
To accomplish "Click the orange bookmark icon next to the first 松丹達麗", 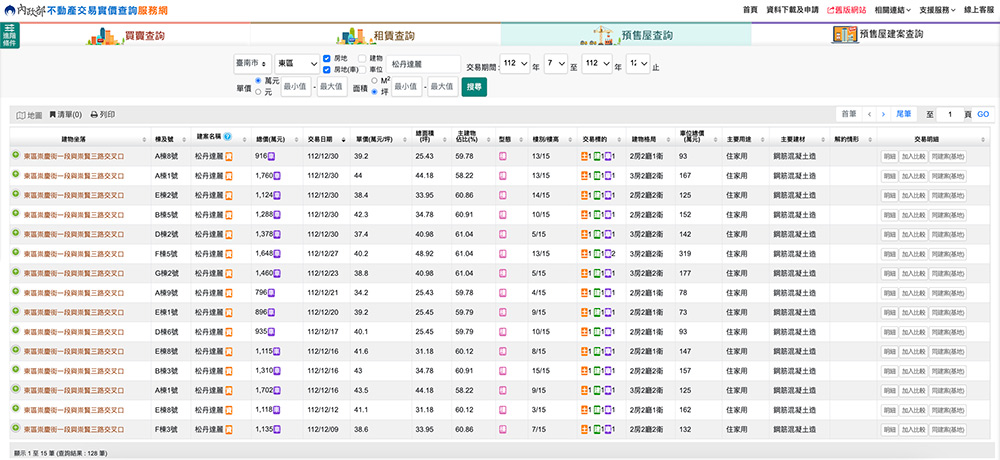I will coord(228,156).
